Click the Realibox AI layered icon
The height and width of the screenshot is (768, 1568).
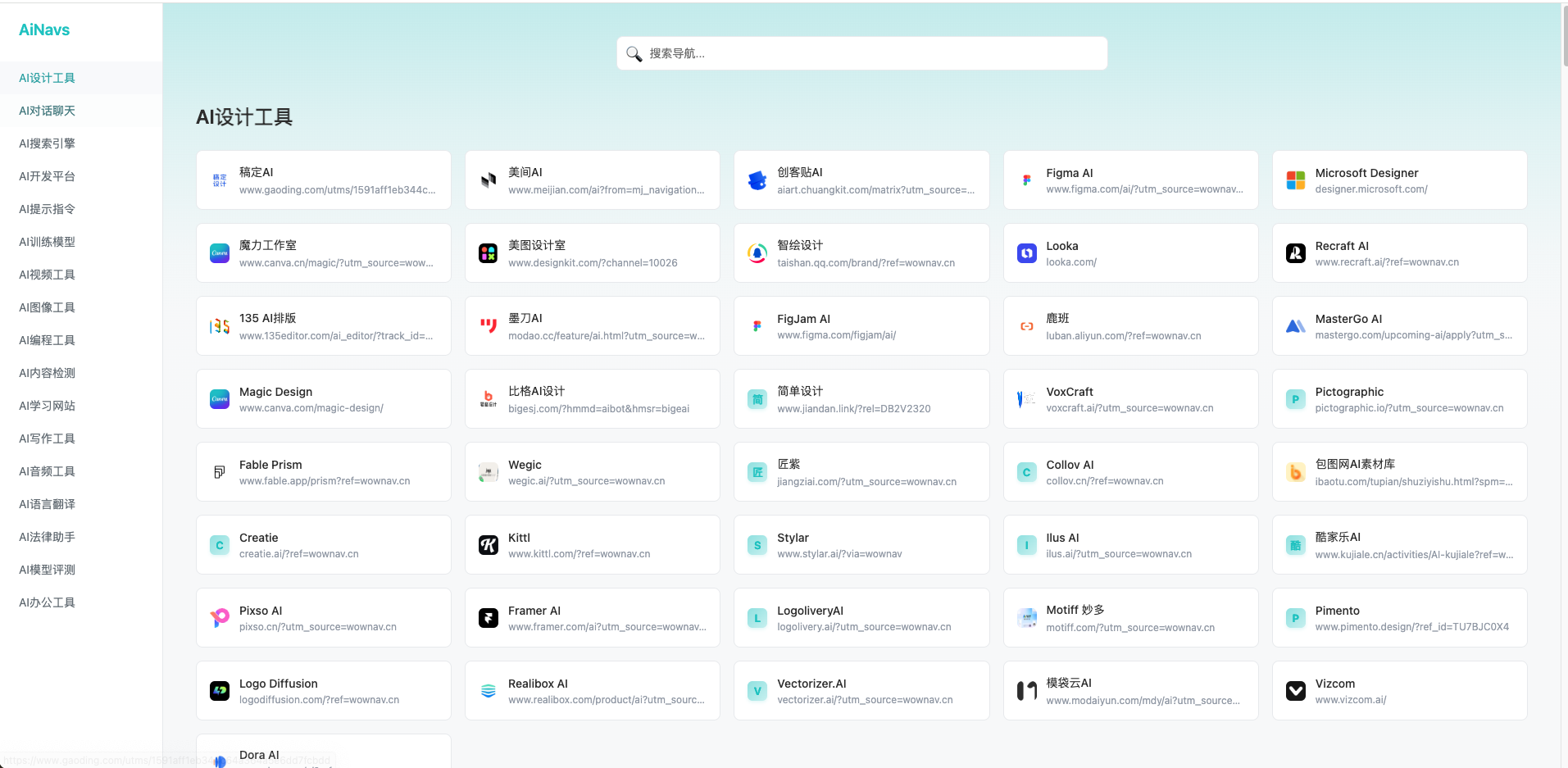click(489, 691)
